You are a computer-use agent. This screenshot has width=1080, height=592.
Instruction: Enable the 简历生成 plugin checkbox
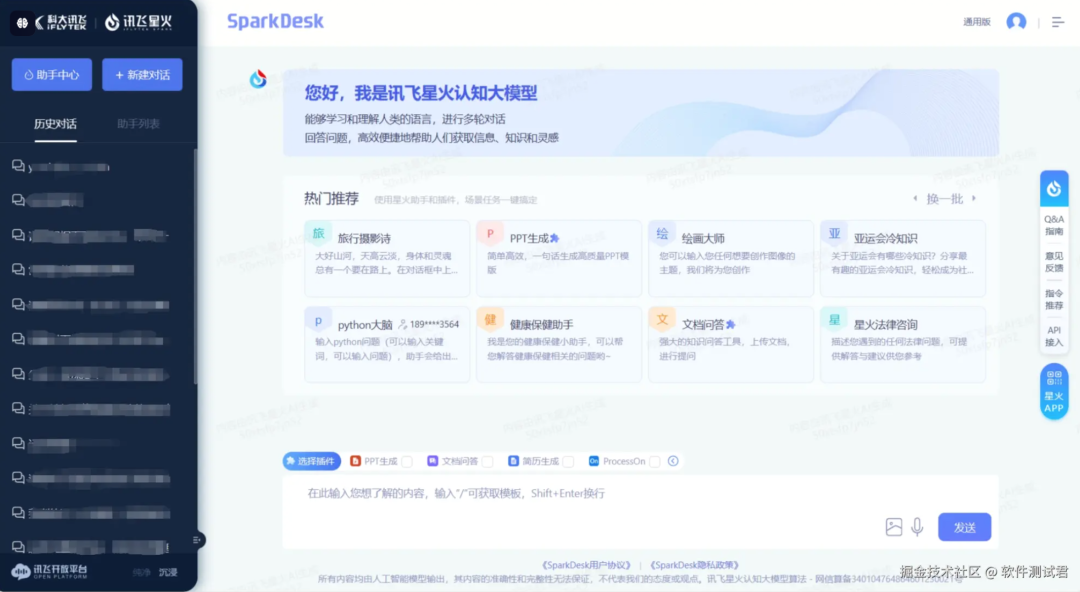click(x=568, y=461)
